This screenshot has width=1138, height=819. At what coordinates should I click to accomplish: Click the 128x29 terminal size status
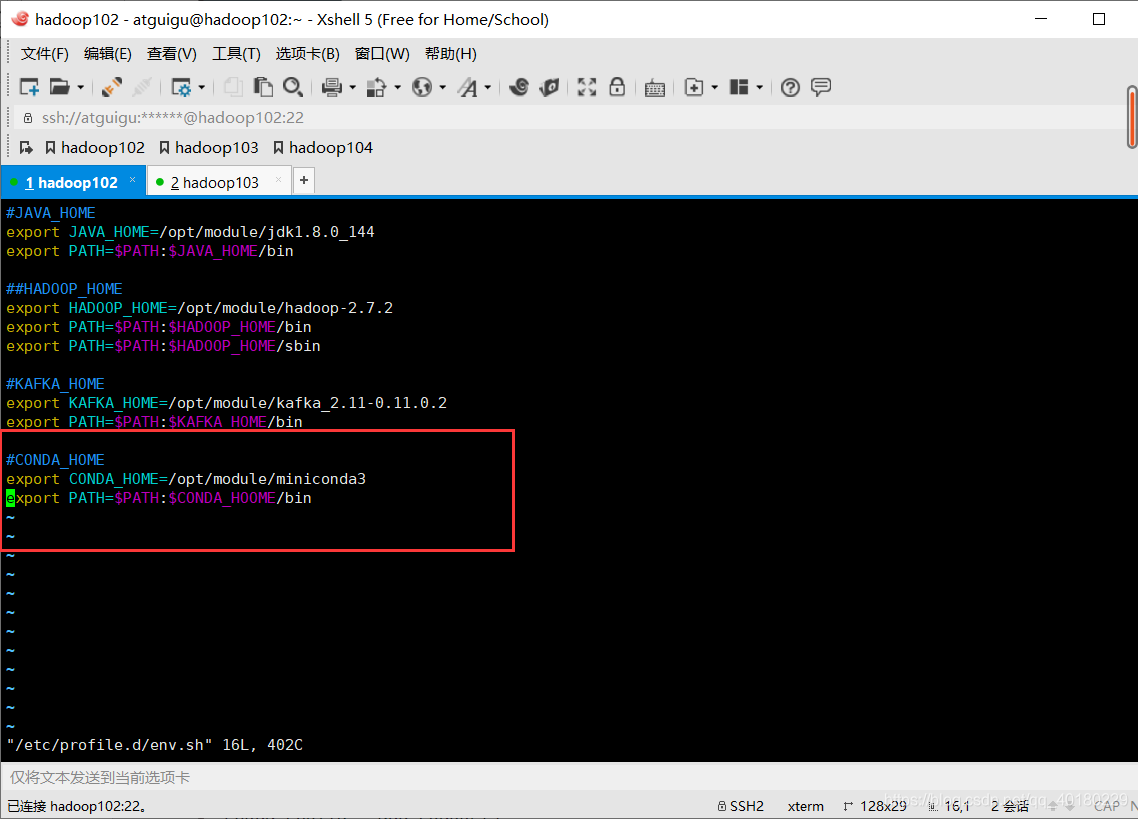point(875,806)
